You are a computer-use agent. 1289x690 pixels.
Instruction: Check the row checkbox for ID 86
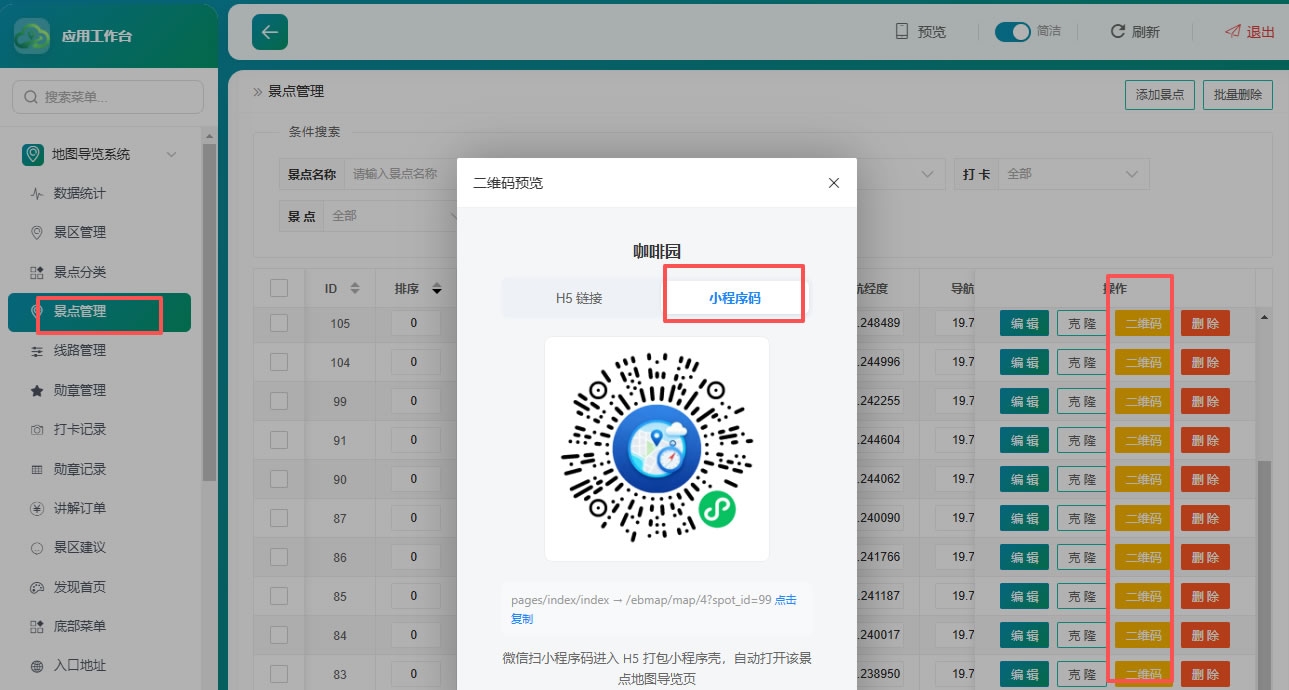point(279,557)
